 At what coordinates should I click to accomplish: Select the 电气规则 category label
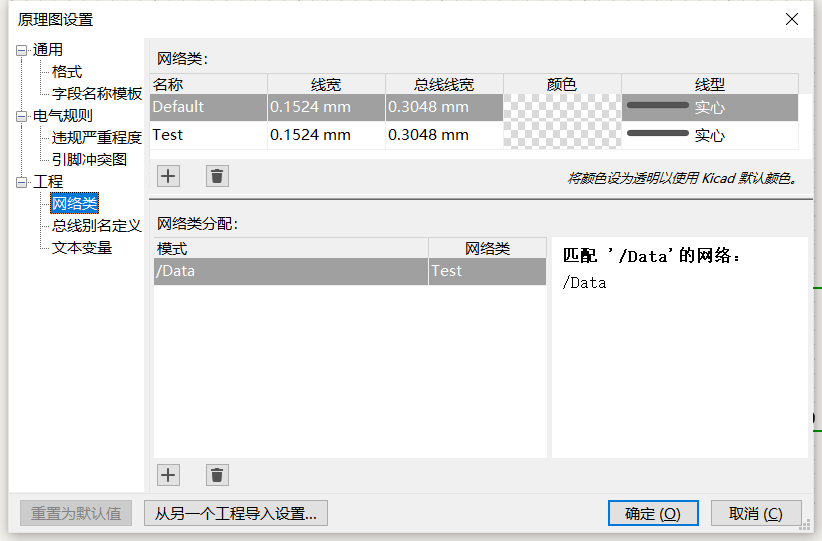pos(63,116)
